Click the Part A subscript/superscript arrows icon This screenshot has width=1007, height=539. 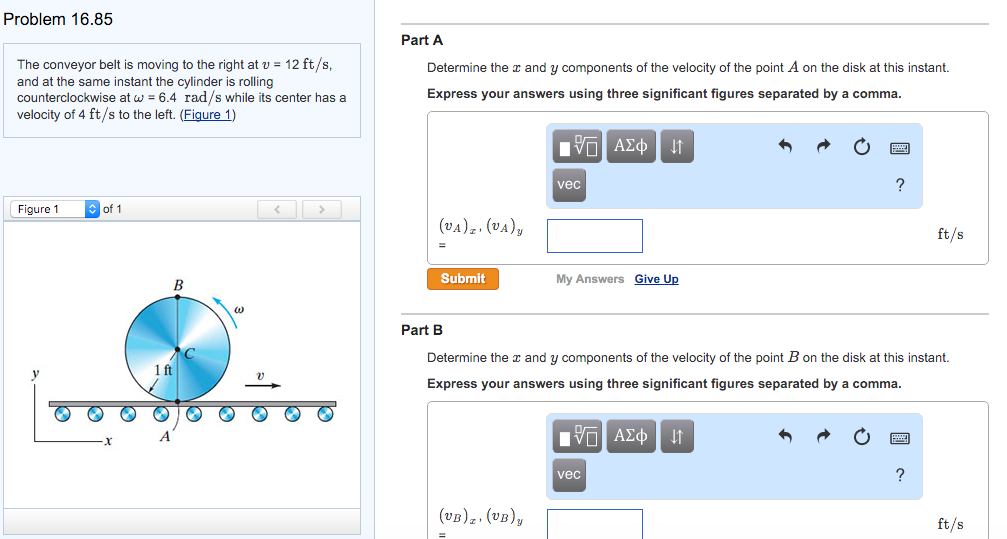[676, 147]
